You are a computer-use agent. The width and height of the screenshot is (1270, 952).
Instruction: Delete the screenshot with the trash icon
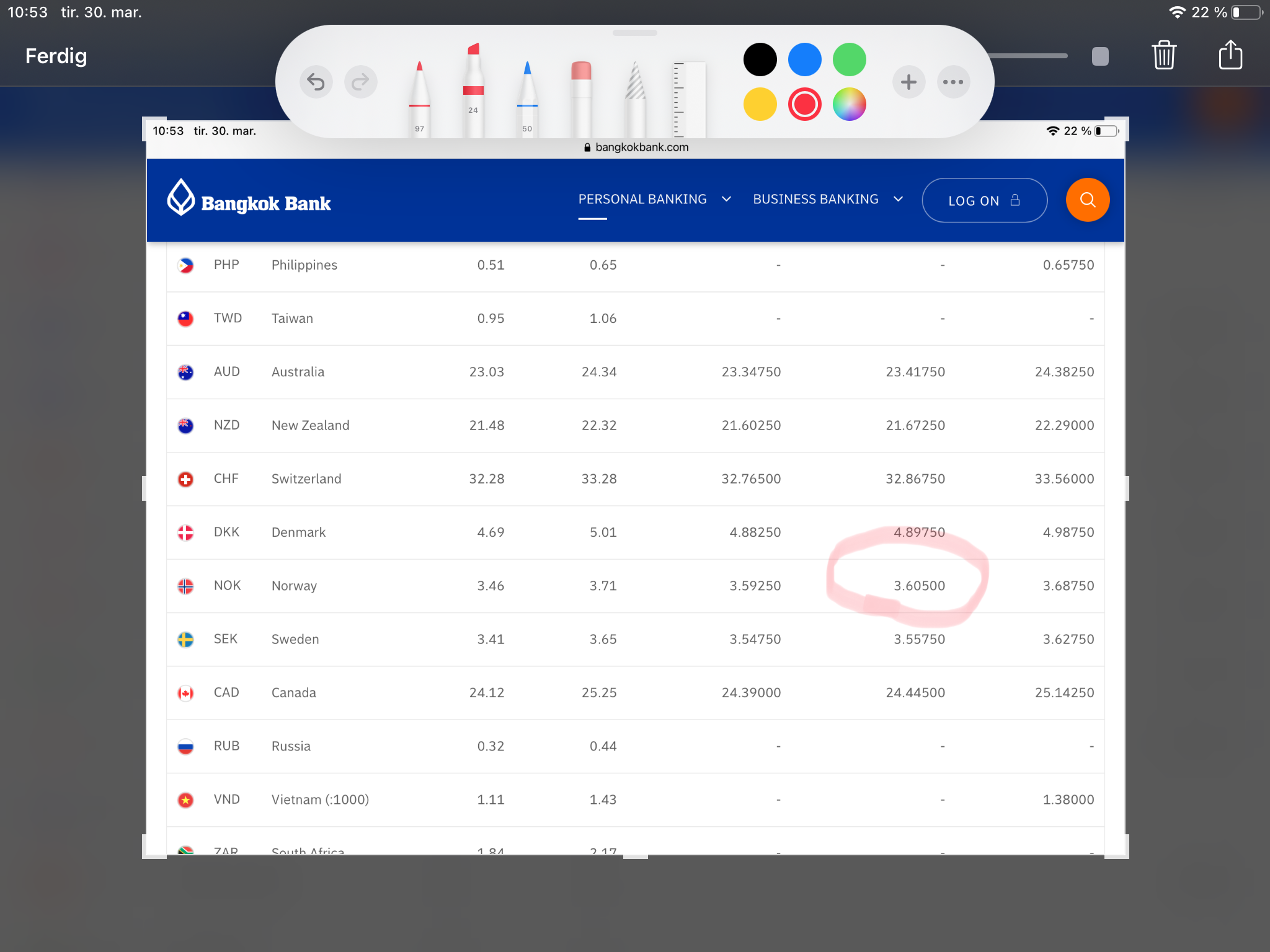[x=1164, y=56]
